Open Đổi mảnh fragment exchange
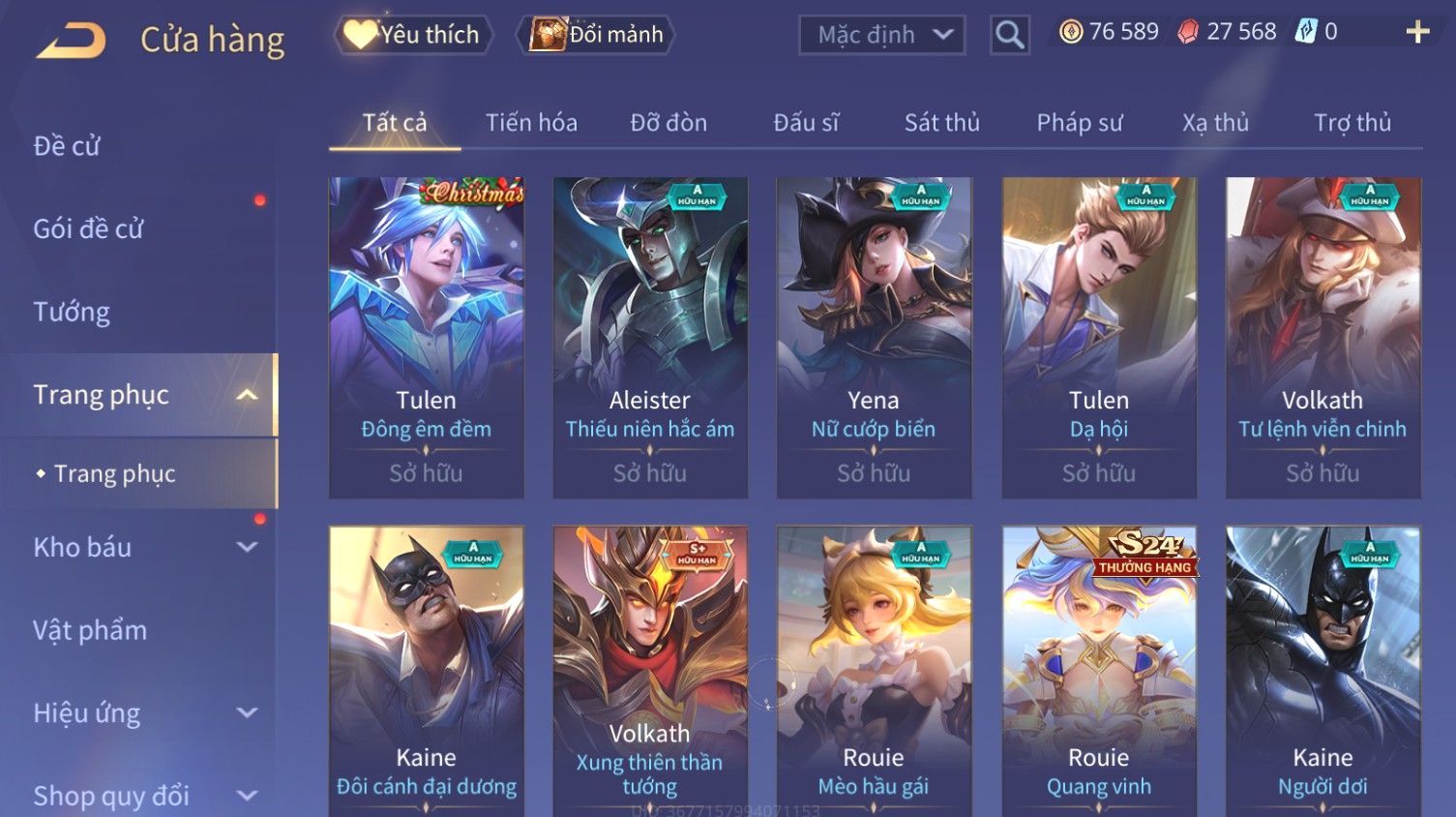 point(596,35)
